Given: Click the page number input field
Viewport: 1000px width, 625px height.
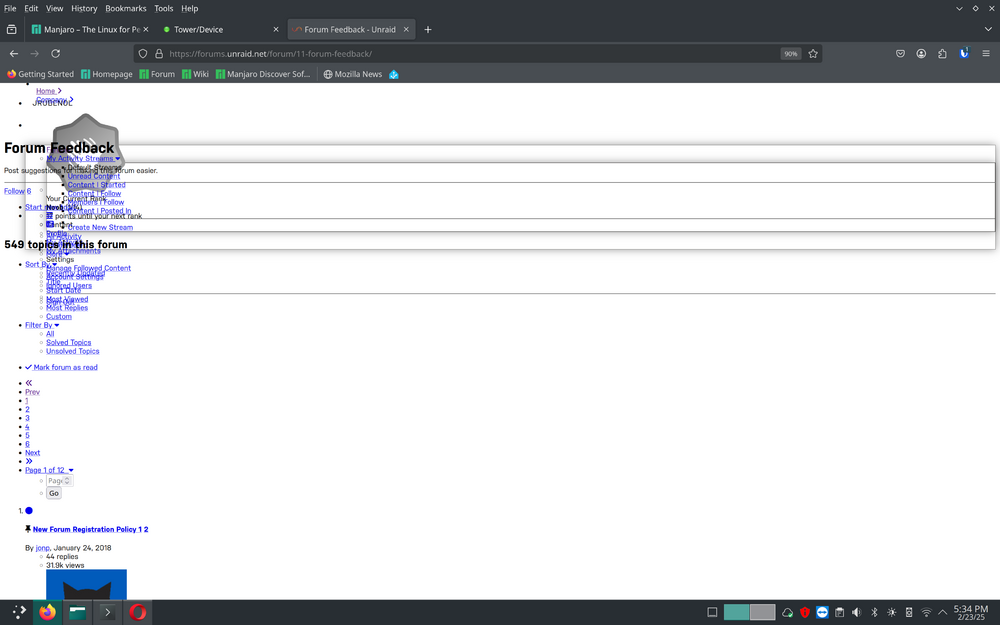Looking at the screenshot, I should coord(59,480).
